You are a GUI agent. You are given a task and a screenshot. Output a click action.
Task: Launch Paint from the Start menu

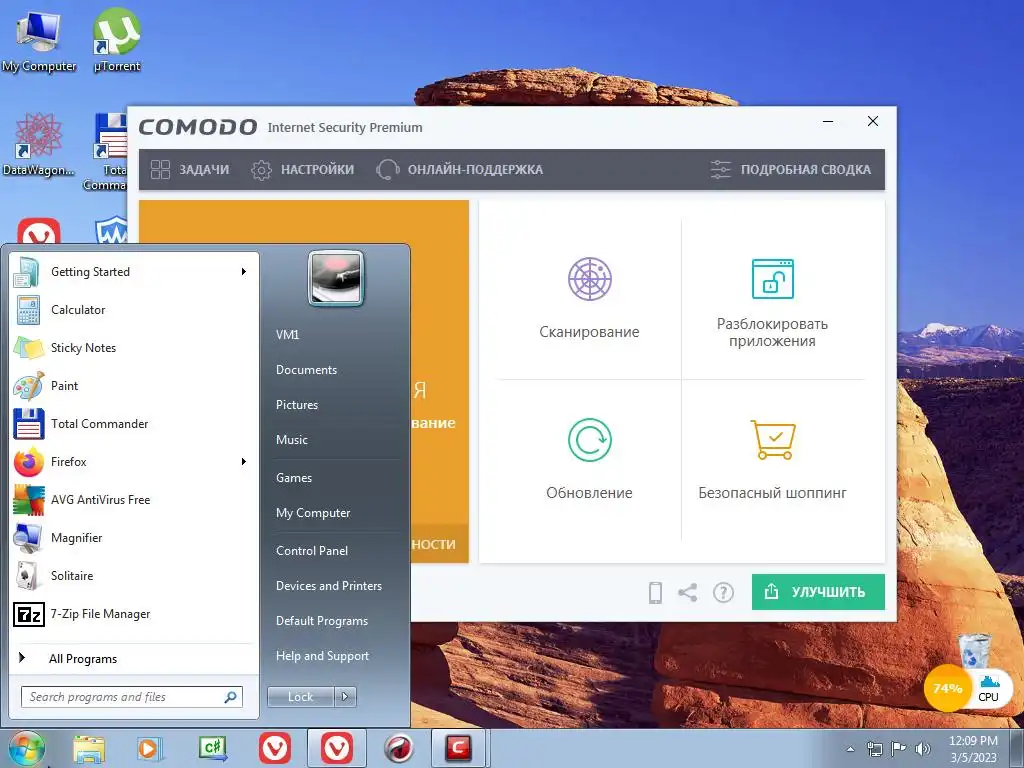[x=133, y=385]
